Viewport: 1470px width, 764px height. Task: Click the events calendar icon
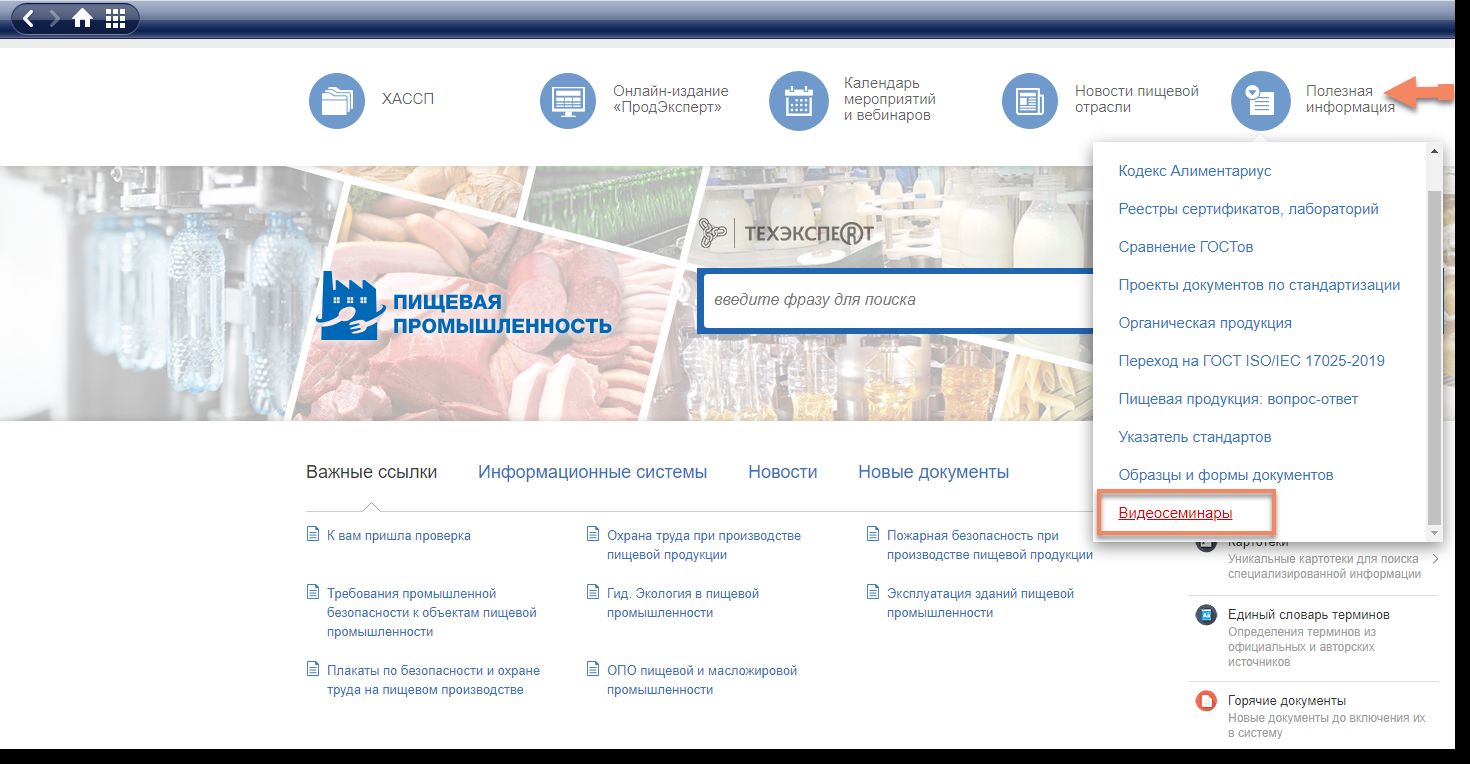click(x=798, y=100)
